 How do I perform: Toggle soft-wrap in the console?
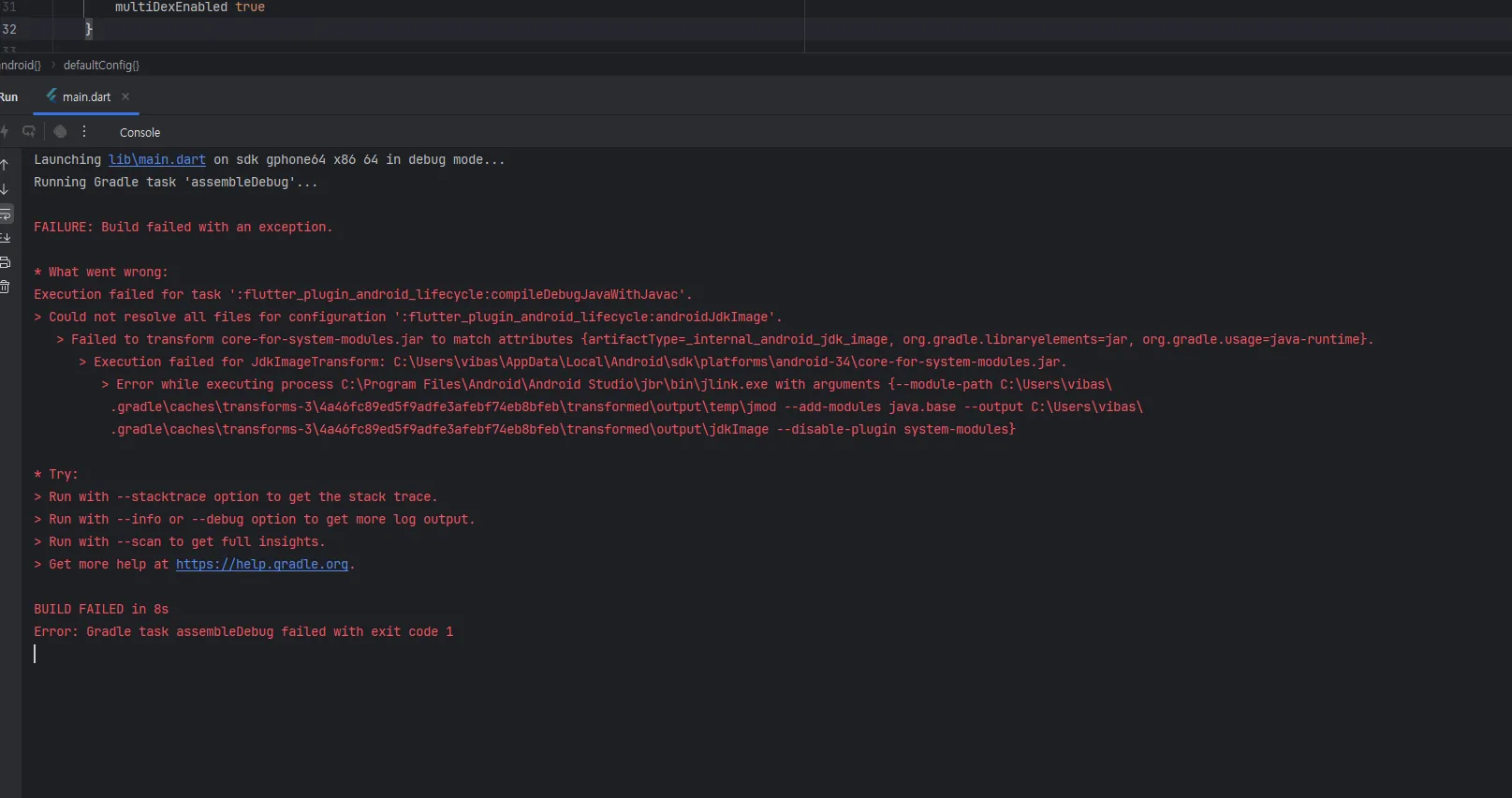[6, 214]
